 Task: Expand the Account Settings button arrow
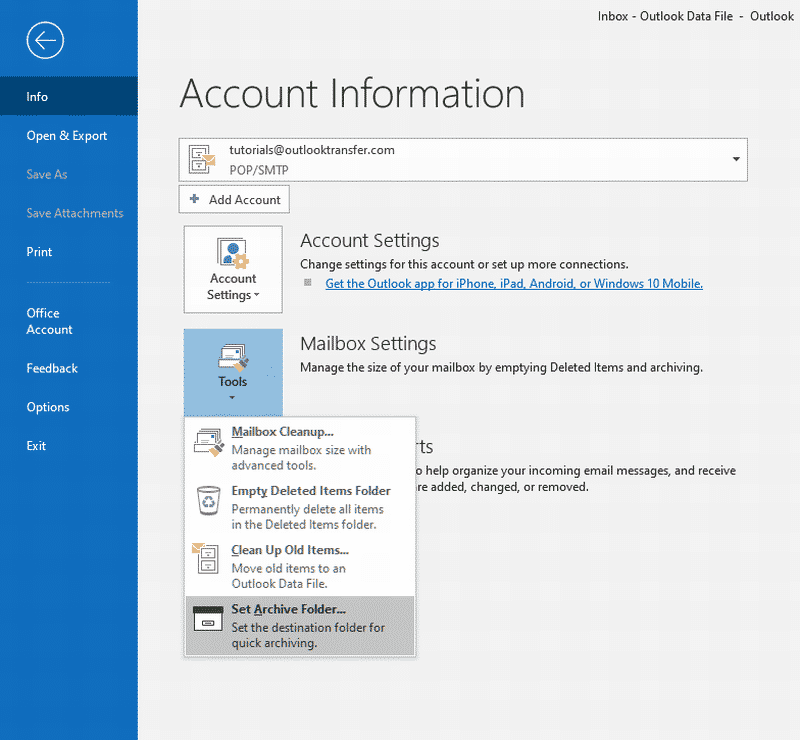[x=257, y=295]
